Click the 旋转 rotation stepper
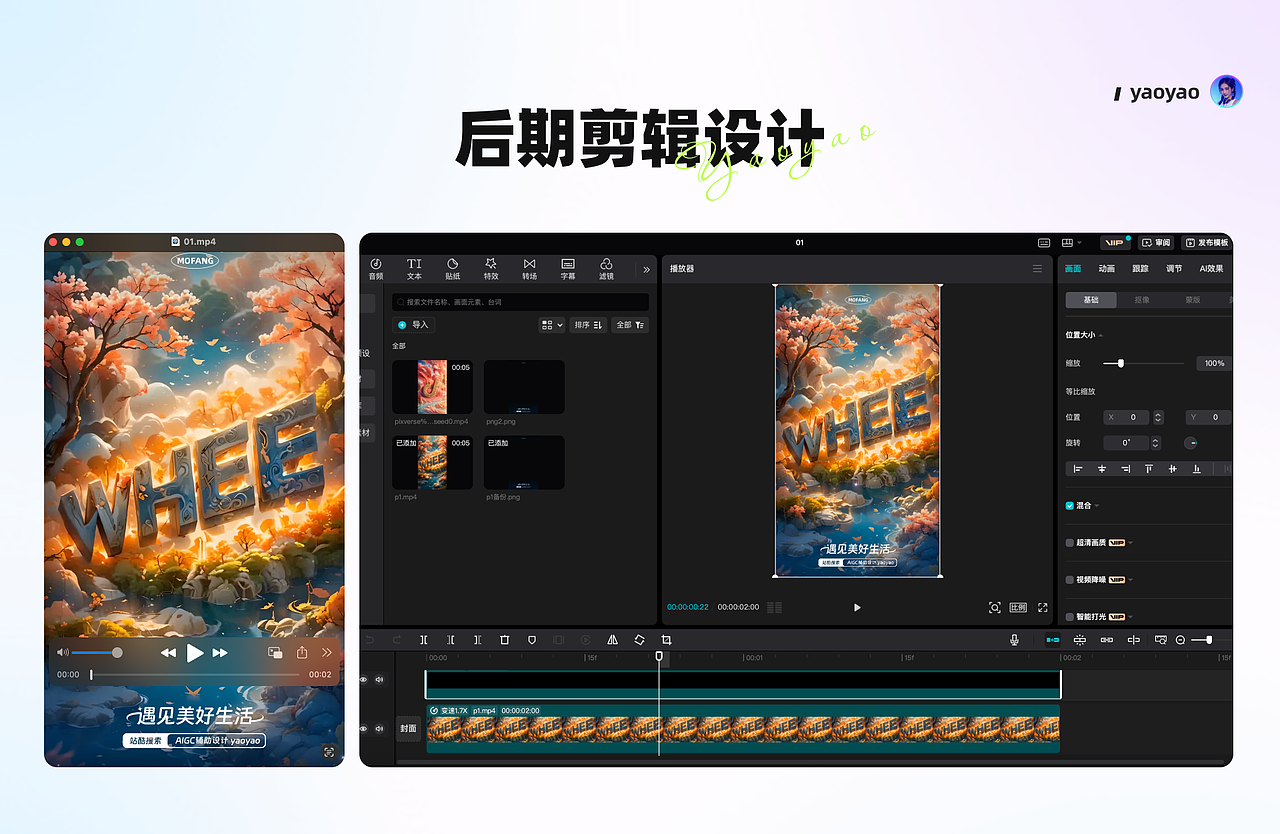This screenshot has width=1280, height=834. coord(1156,442)
